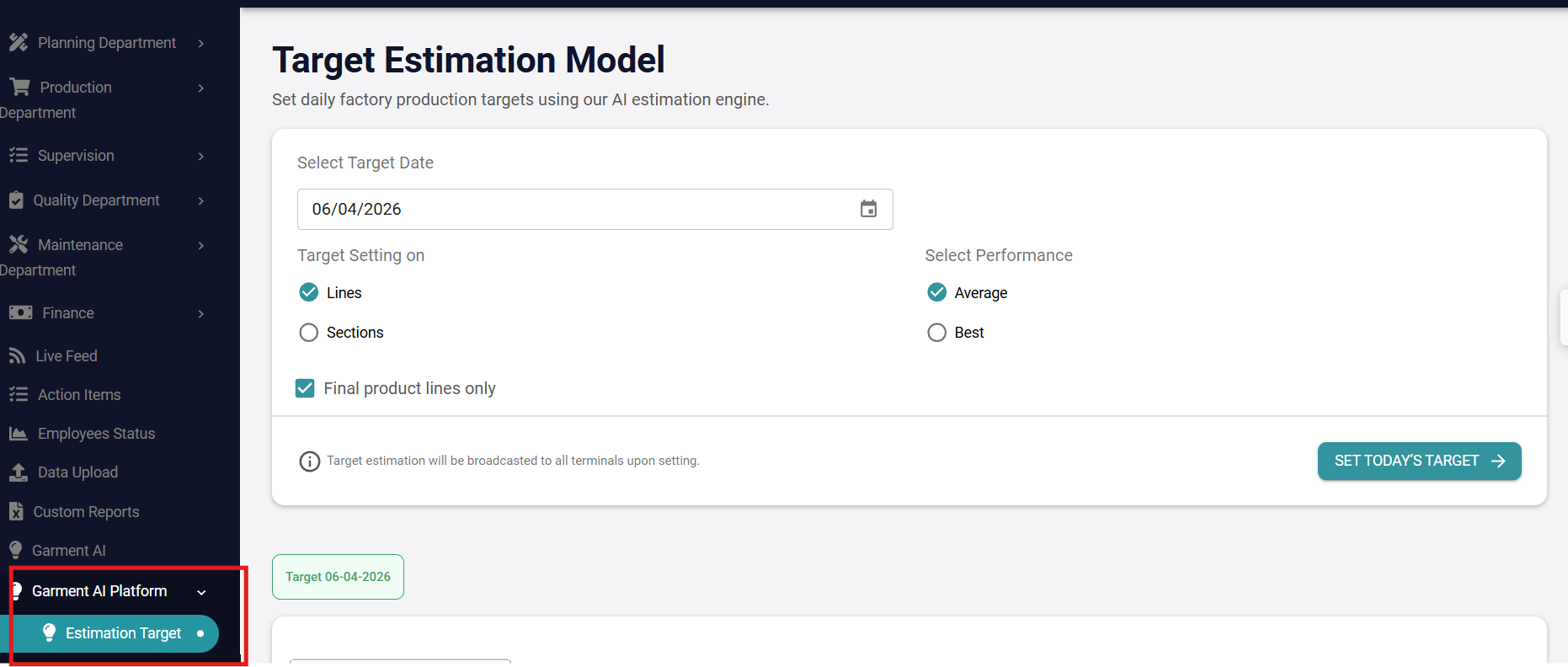This screenshot has width=1568, height=667.
Task: Click the Employees Status chart icon
Action: click(x=18, y=434)
